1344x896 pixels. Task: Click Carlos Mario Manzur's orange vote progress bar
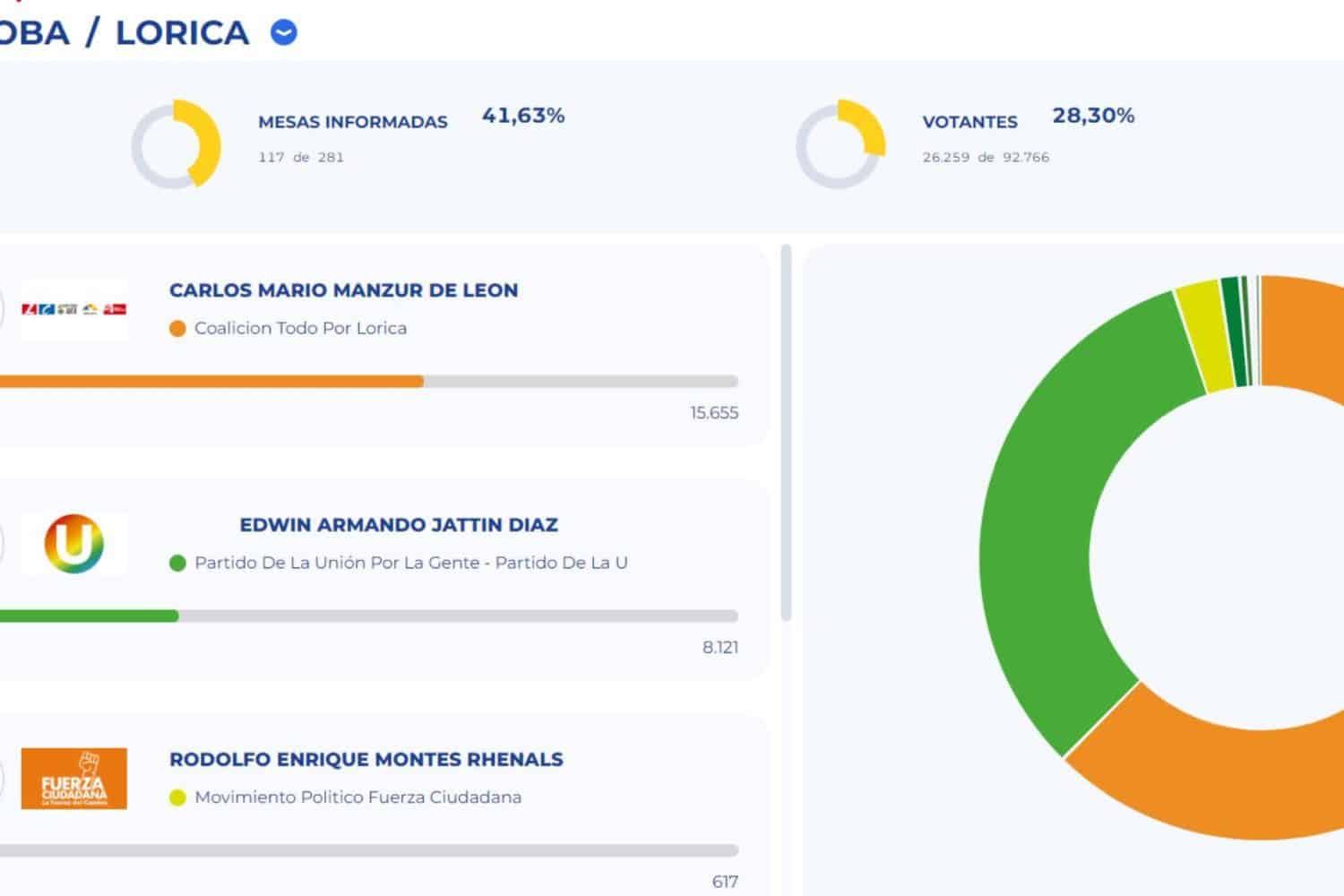211,382
